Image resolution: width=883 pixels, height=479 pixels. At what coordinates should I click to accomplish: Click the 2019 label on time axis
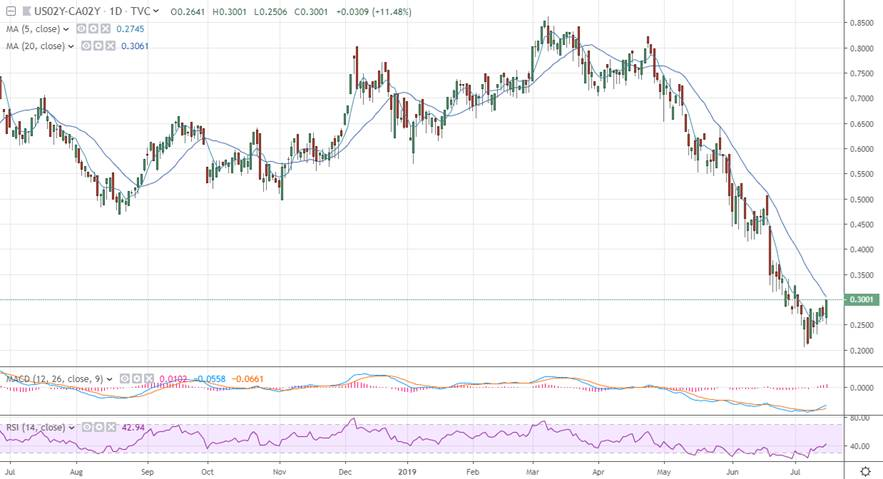[x=407, y=468]
